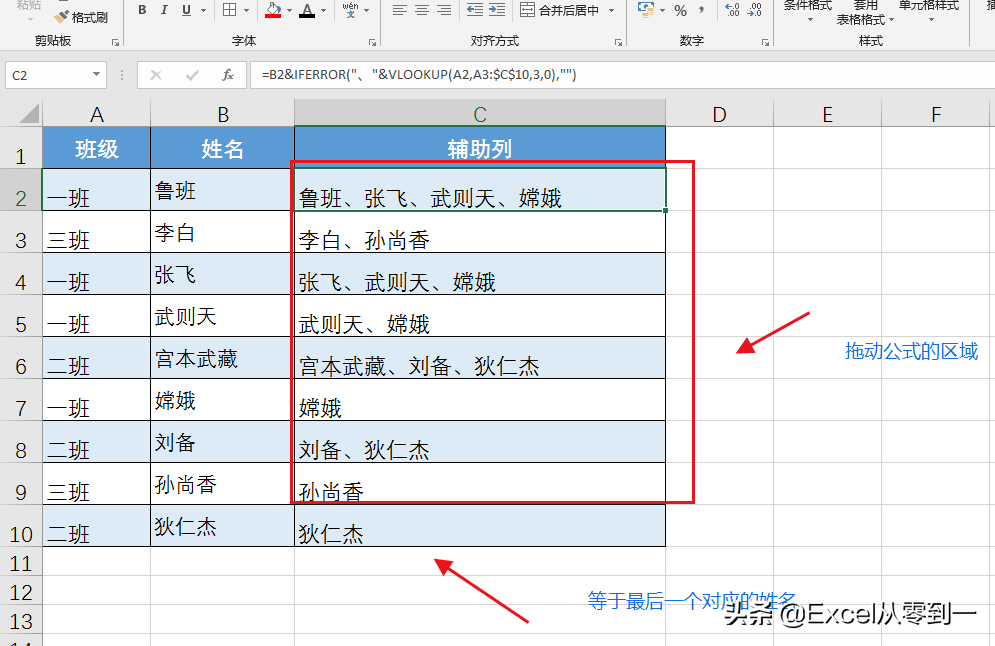The height and width of the screenshot is (646, 995).
Task: Center align text
Action: (x=421, y=10)
